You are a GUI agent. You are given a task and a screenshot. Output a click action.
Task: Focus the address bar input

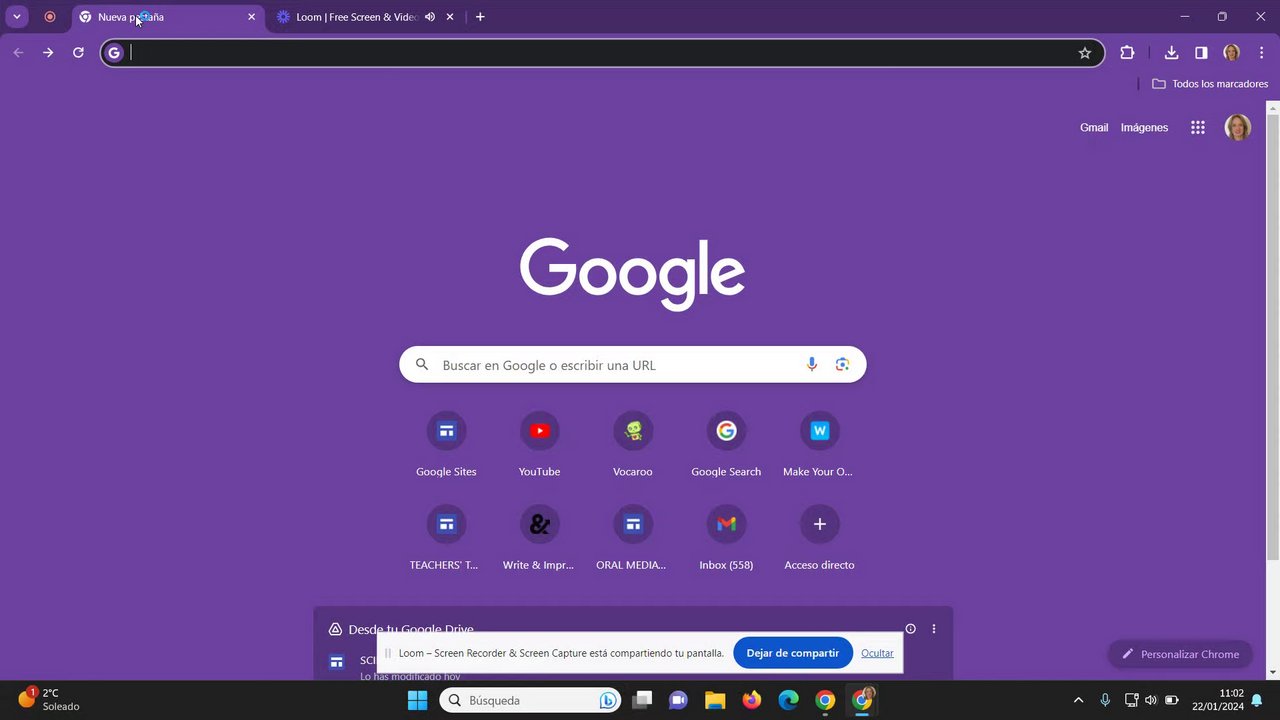click(x=600, y=53)
